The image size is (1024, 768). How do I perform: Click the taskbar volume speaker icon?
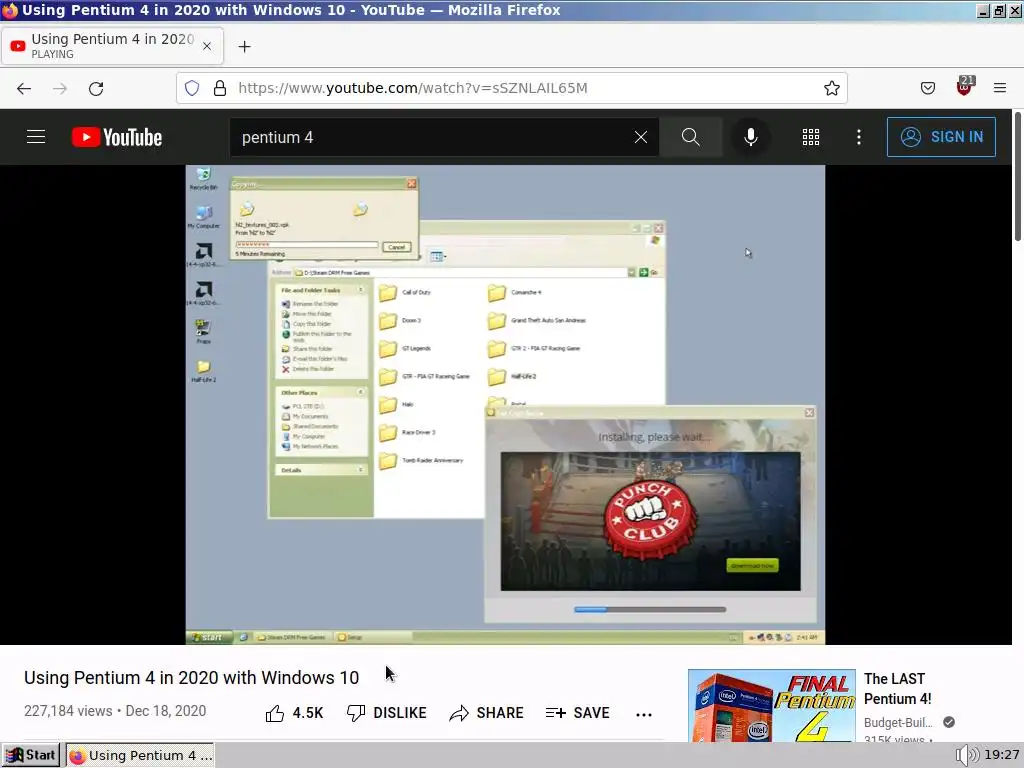tap(966, 756)
